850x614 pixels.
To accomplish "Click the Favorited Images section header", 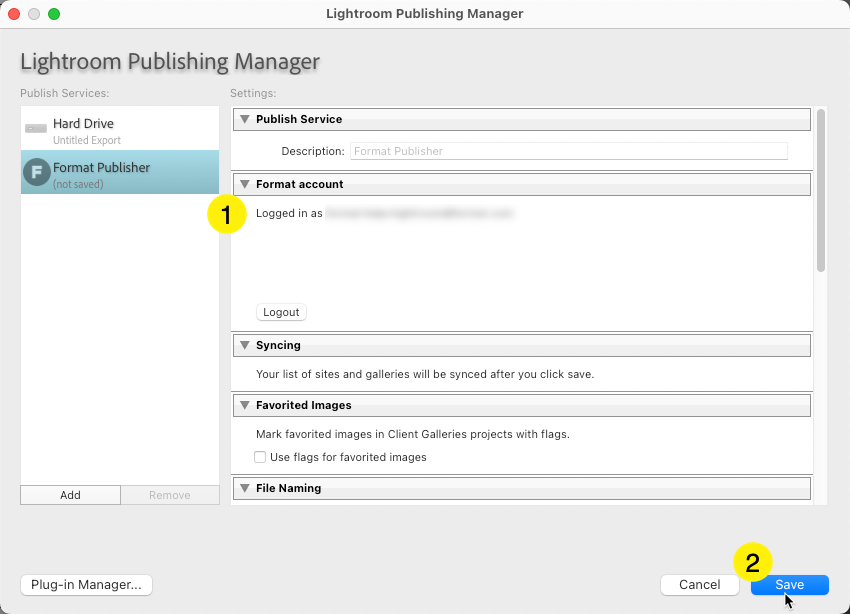I will coord(522,405).
